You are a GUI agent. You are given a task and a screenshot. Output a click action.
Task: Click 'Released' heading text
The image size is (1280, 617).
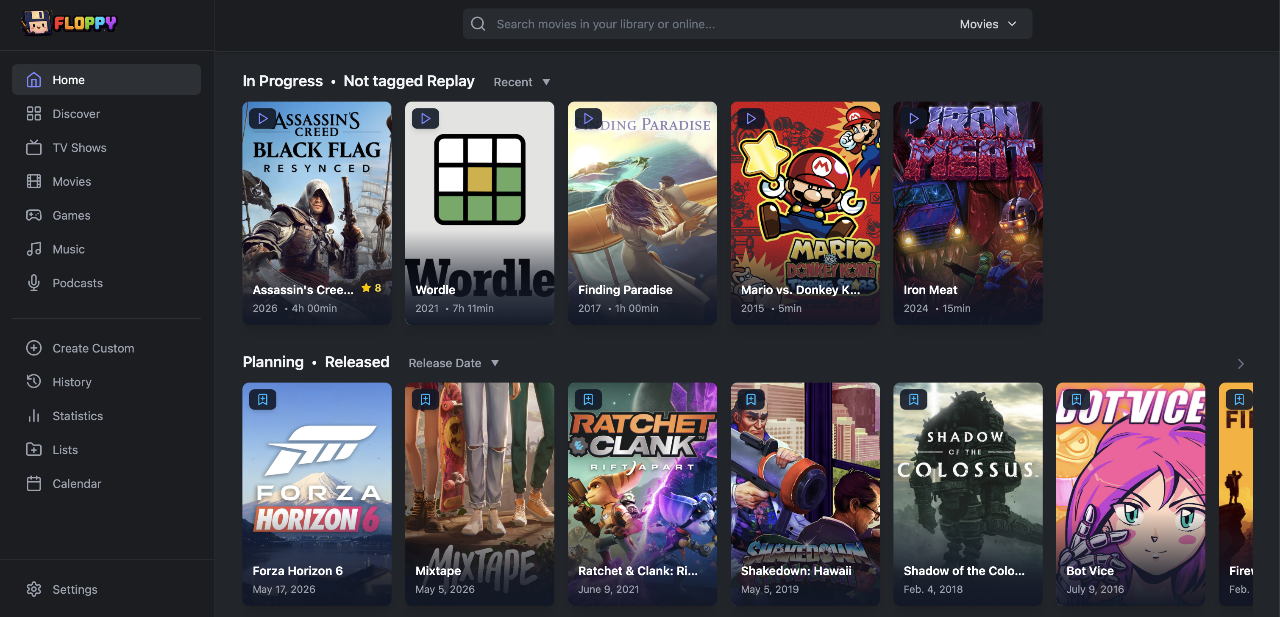(x=357, y=362)
